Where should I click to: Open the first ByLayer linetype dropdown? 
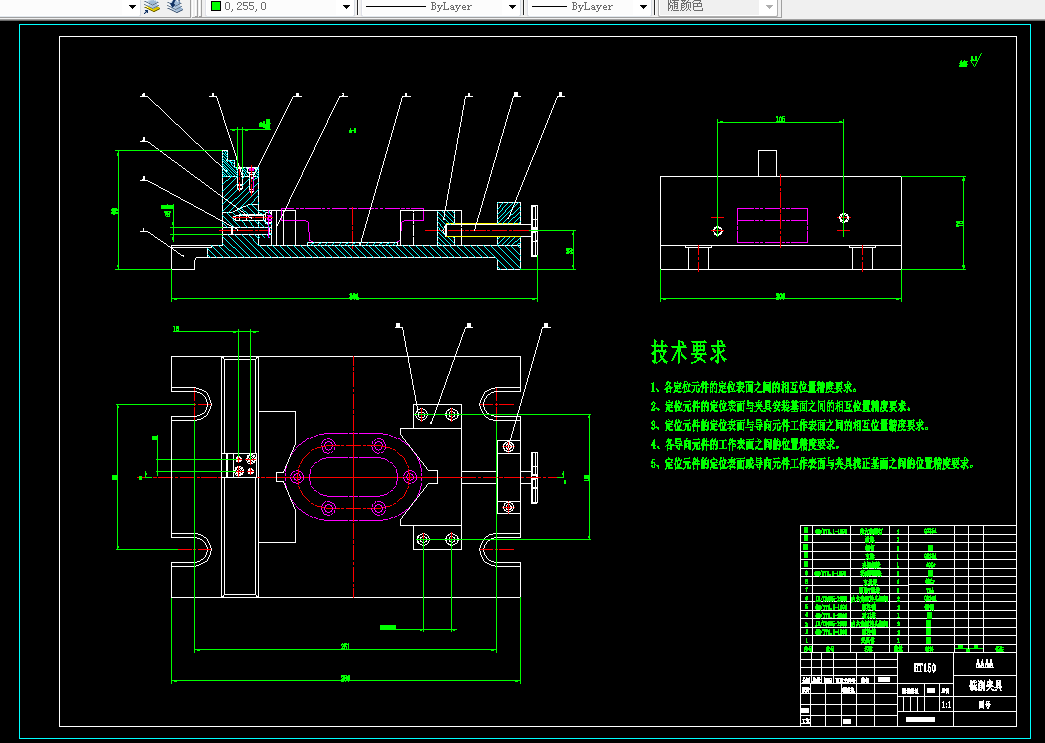click(512, 7)
